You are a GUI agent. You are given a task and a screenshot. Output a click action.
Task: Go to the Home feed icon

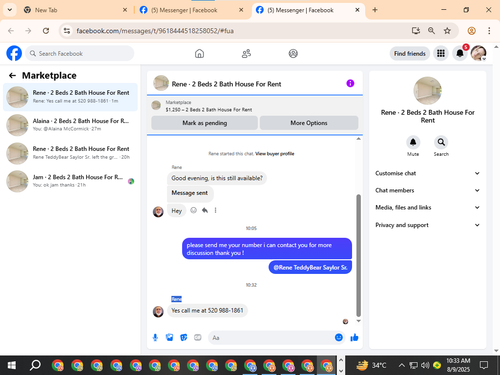pos(199,54)
